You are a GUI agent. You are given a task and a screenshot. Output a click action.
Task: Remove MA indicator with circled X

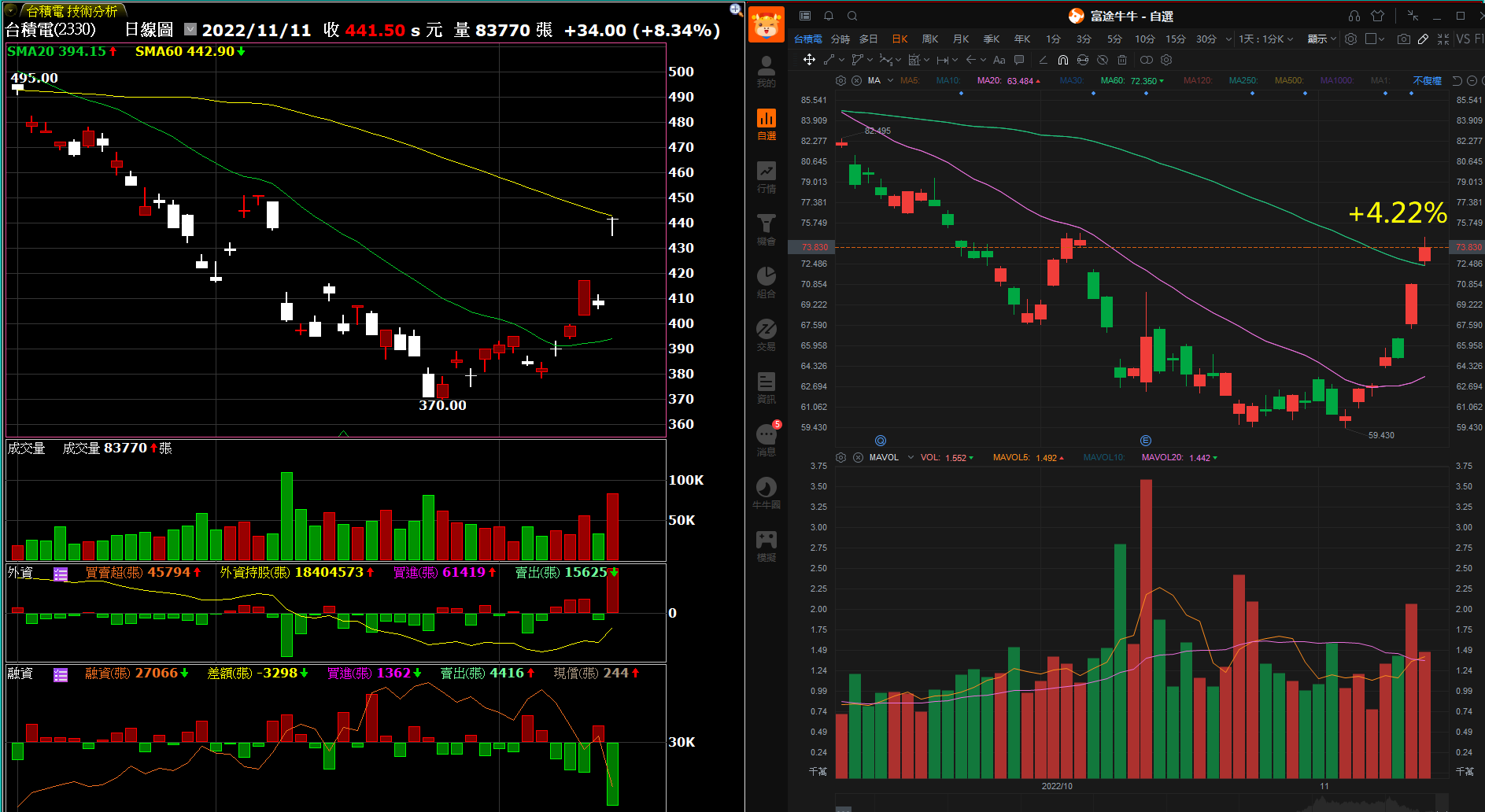tap(857, 80)
